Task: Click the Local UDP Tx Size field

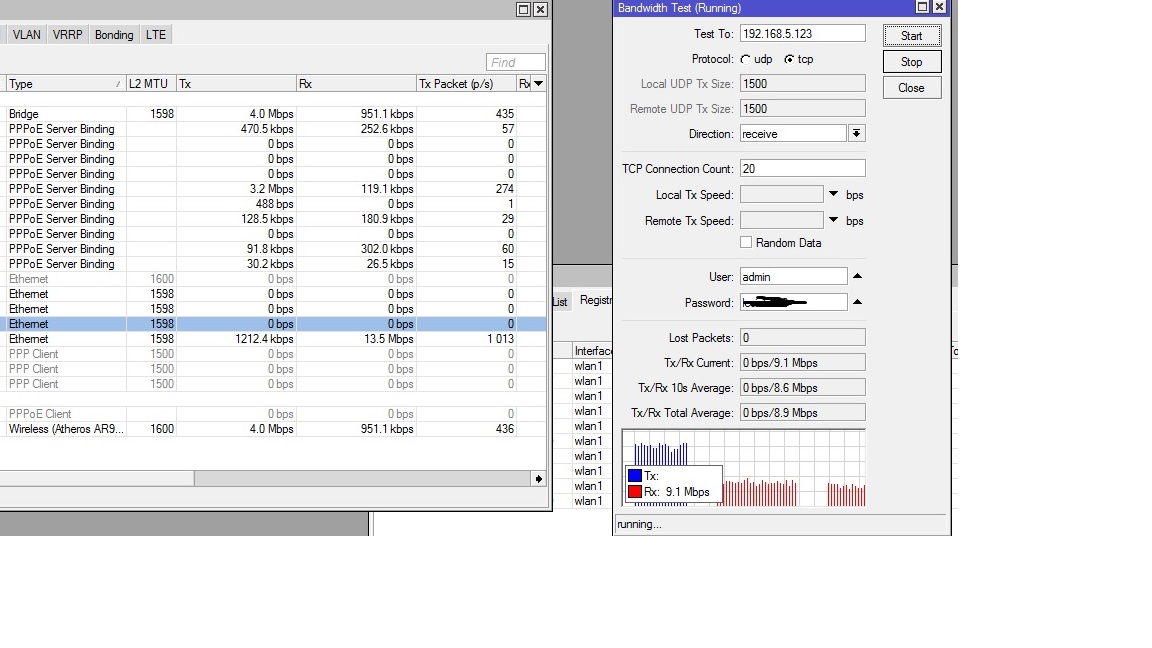Action: click(x=802, y=84)
